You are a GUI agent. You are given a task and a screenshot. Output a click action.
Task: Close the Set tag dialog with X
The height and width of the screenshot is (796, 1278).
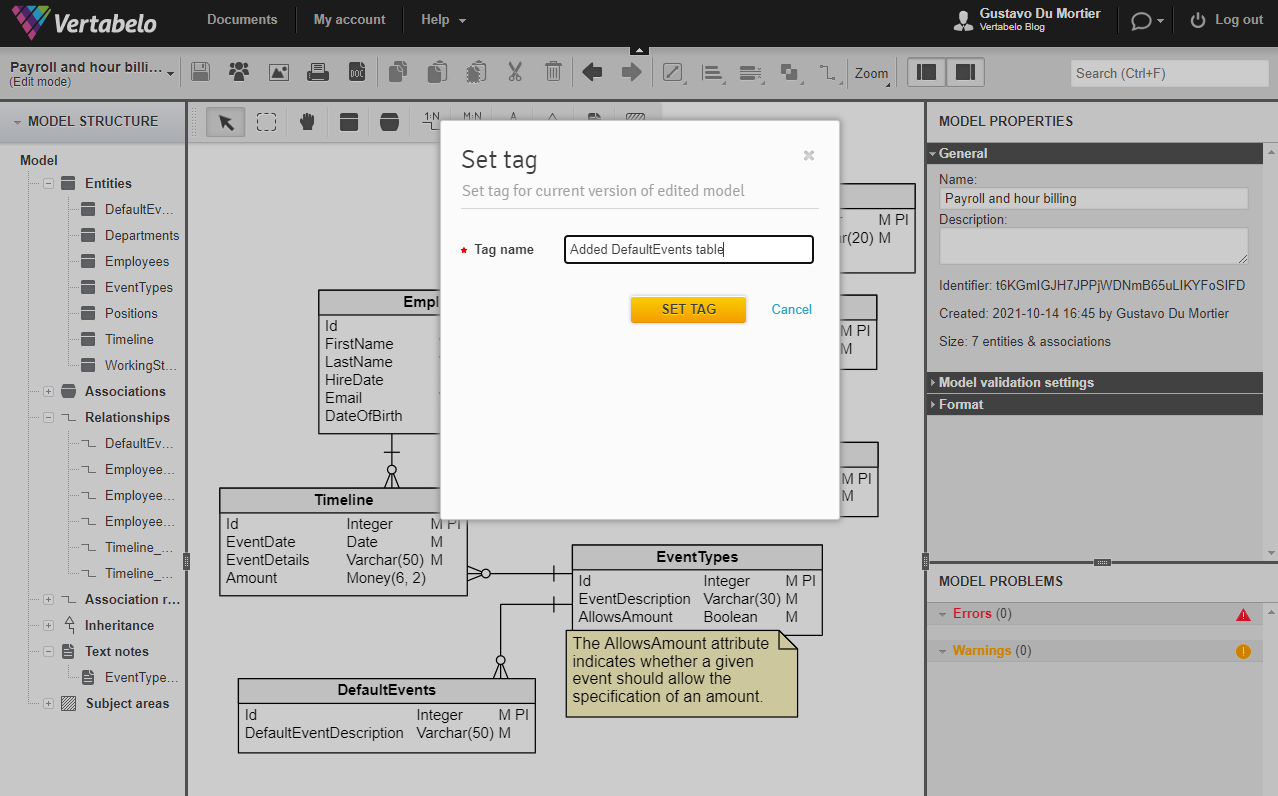coord(809,155)
